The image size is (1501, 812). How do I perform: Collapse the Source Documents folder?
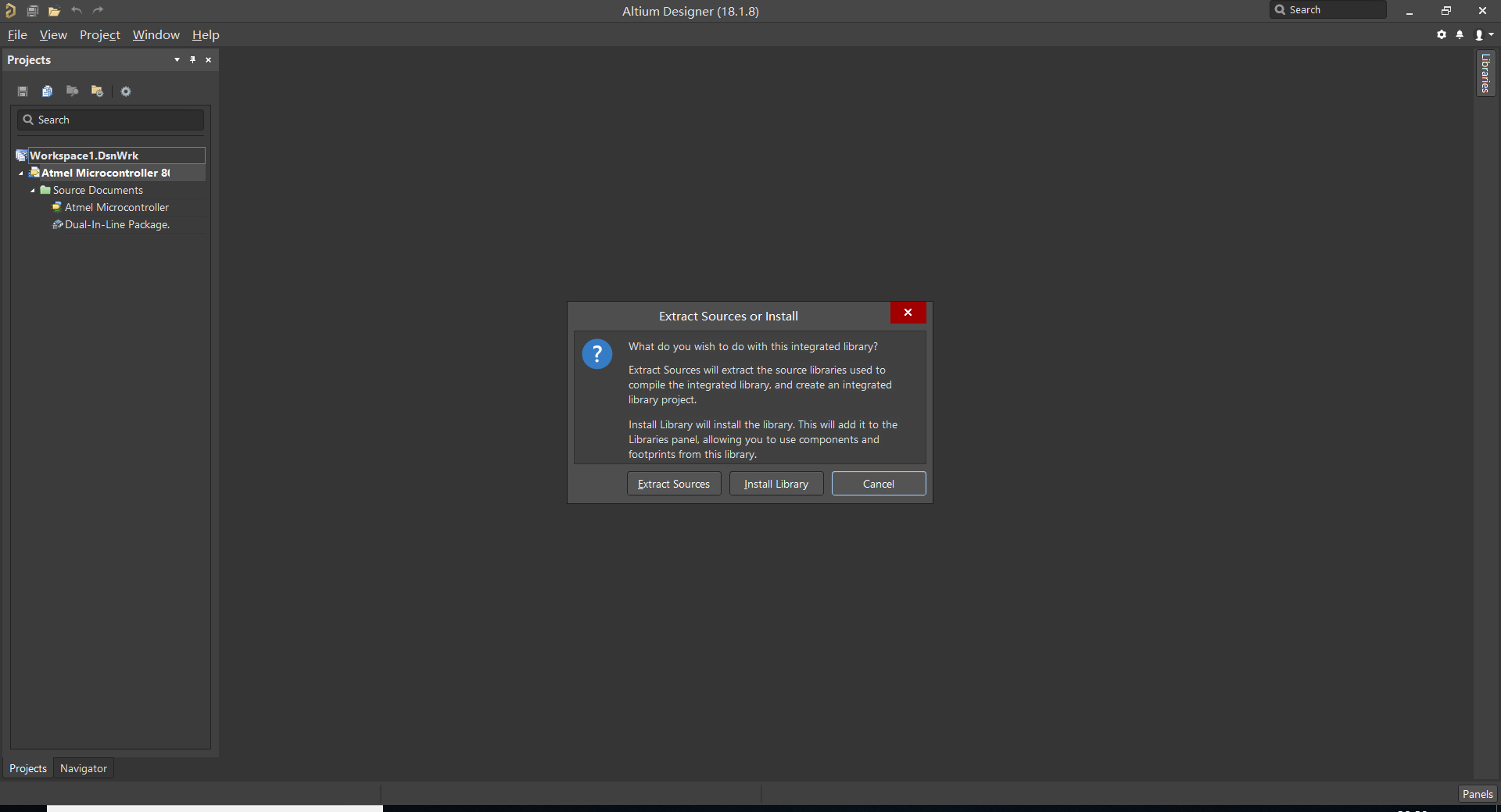(33, 191)
